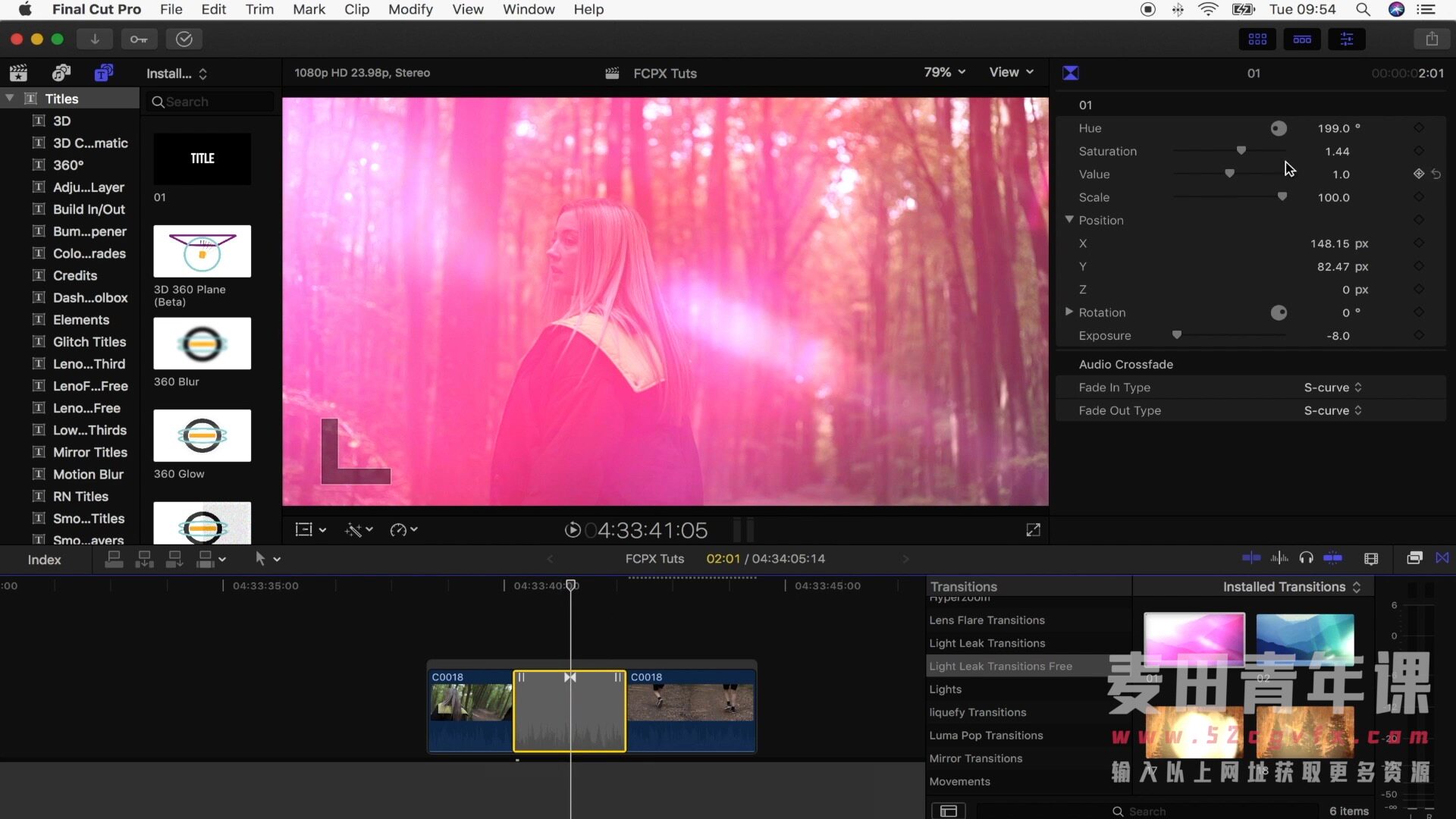Open the viewer zoom 79% dropdown
1456x819 pixels.
[x=944, y=72]
